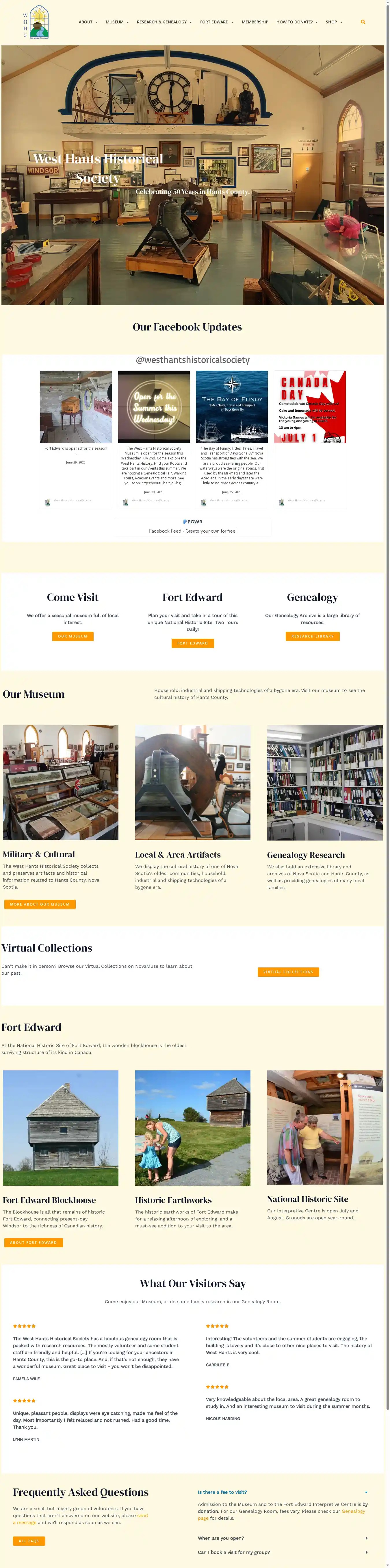Open the Bay of Fundy post thumbnail
Viewport: 390px width, 1568px height.
[x=232, y=407]
